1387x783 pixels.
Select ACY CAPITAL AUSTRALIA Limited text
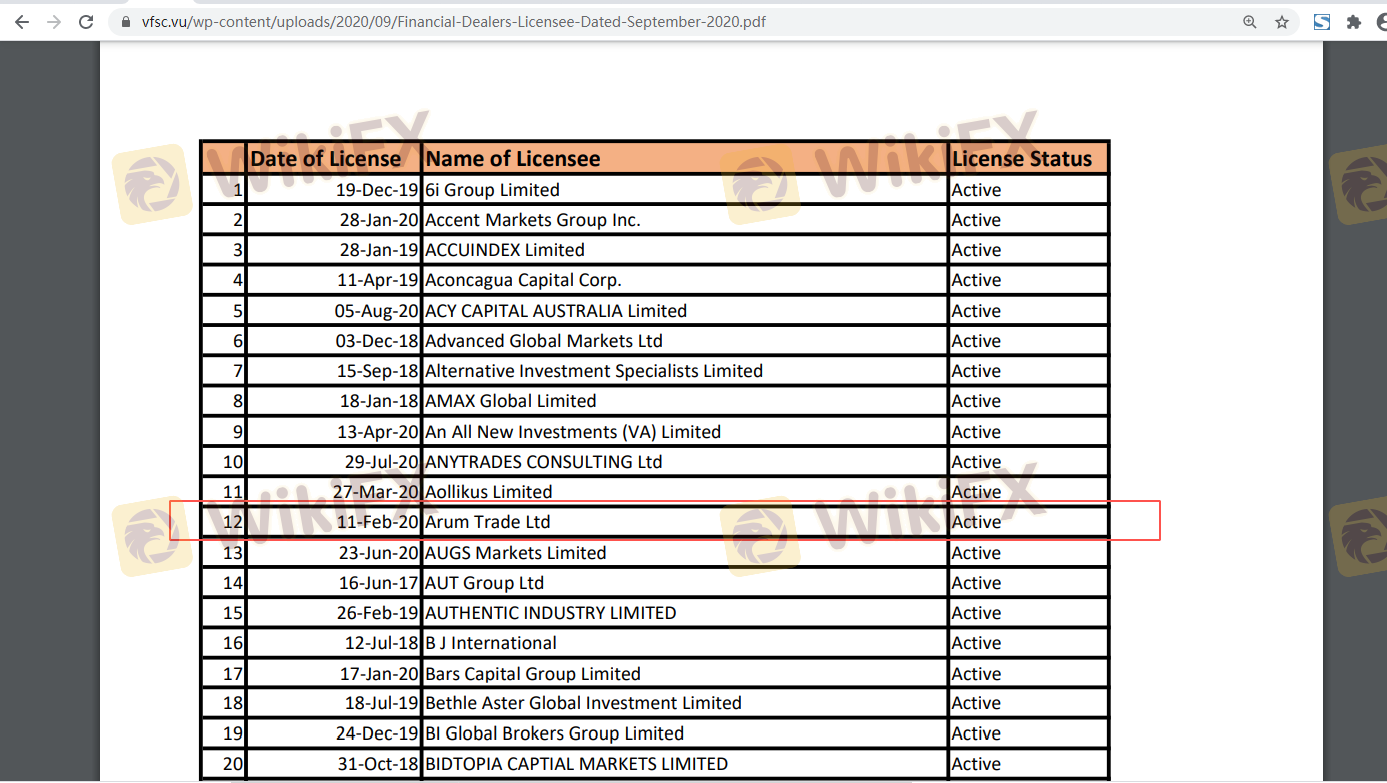point(556,311)
